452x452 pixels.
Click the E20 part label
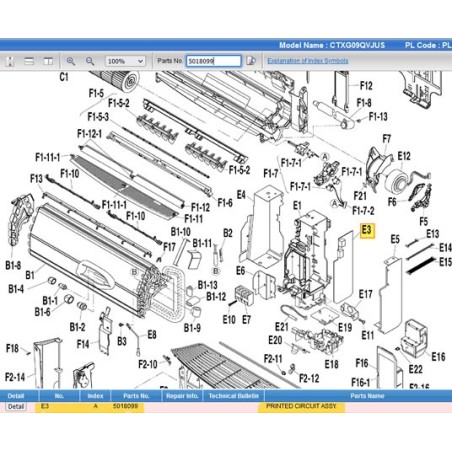click(275, 340)
